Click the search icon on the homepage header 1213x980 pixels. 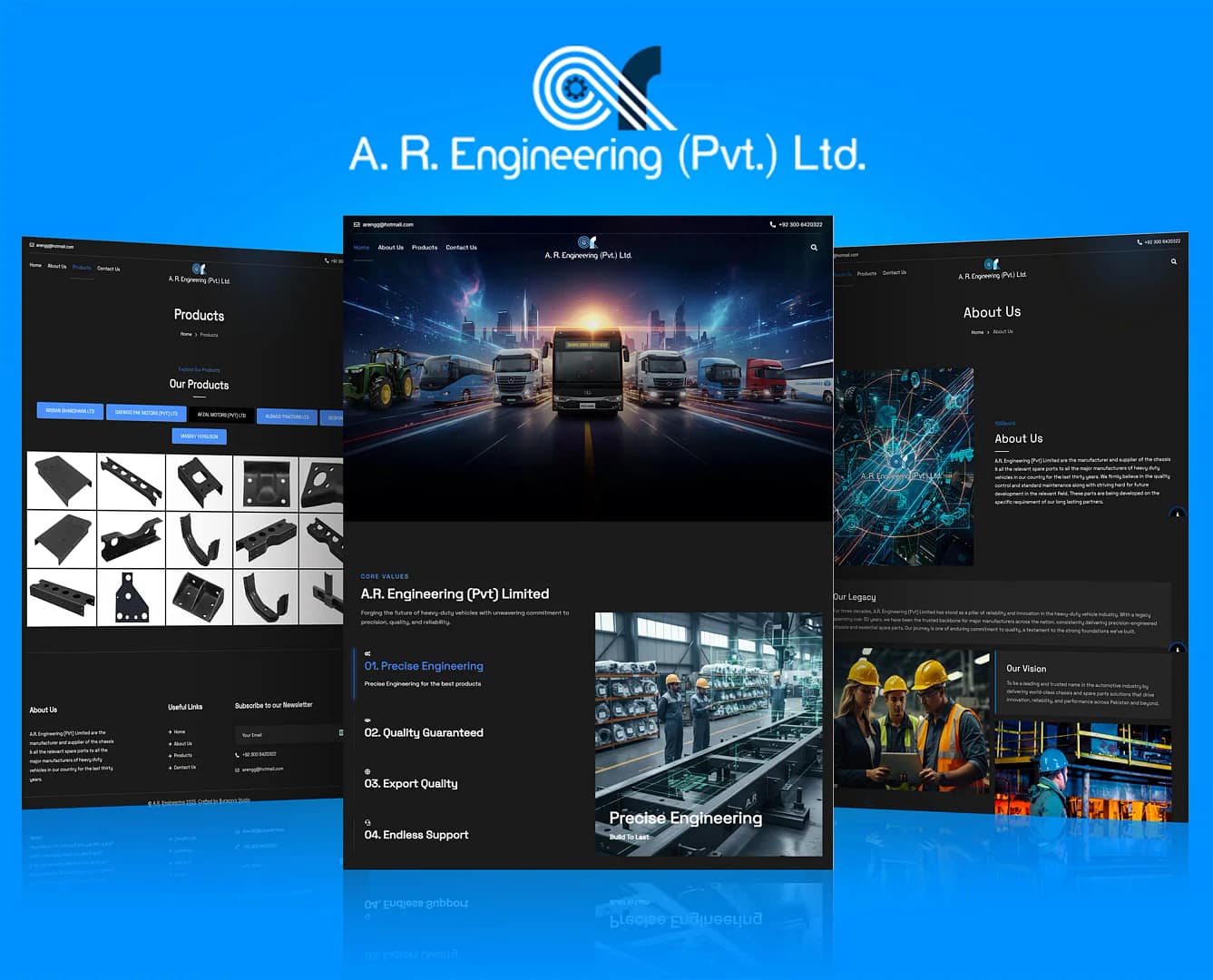[x=814, y=248]
